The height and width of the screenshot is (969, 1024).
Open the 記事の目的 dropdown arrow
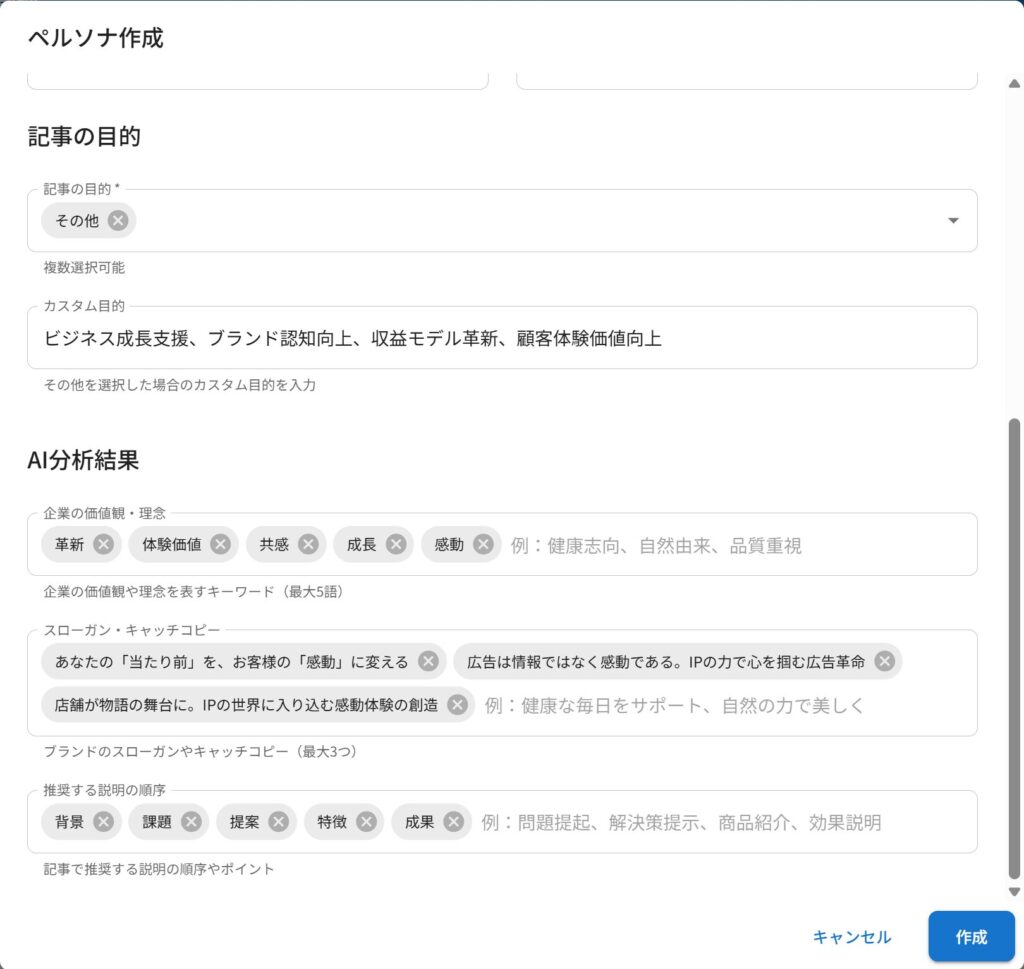tap(953, 221)
